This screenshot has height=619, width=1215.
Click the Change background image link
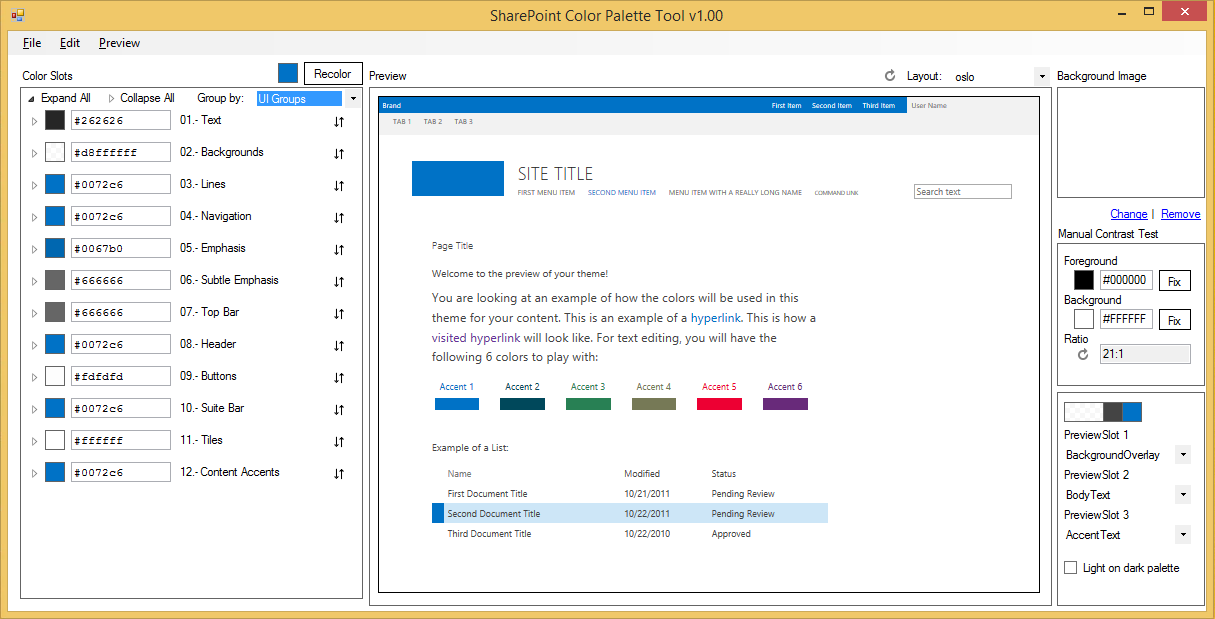[1129, 214]
